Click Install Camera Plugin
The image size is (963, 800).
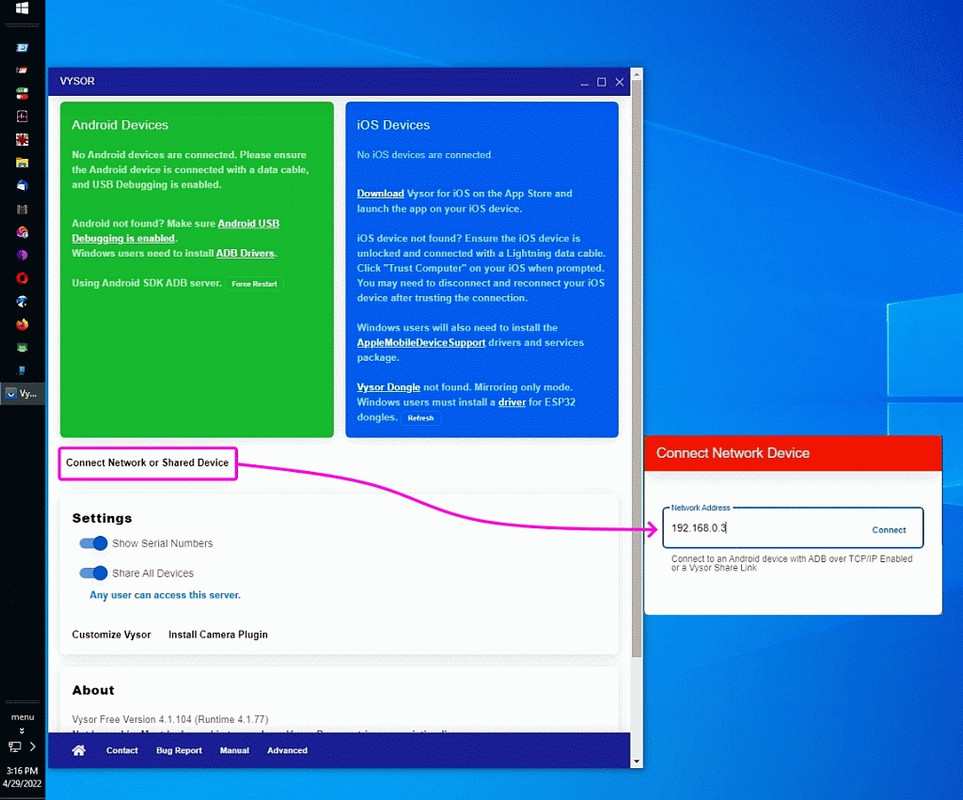tap(218, 634)
